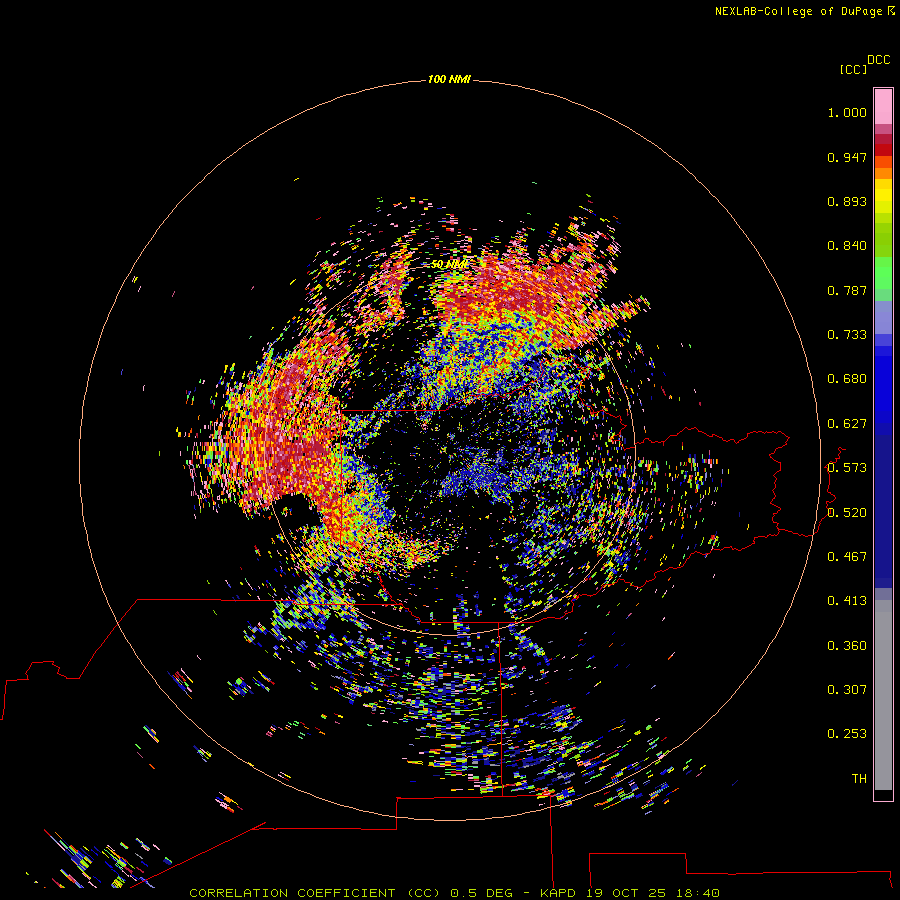900x900 pixels.
Task: Click the Correlation Coefficient caption at the bottom
Action: coord(455,893)
